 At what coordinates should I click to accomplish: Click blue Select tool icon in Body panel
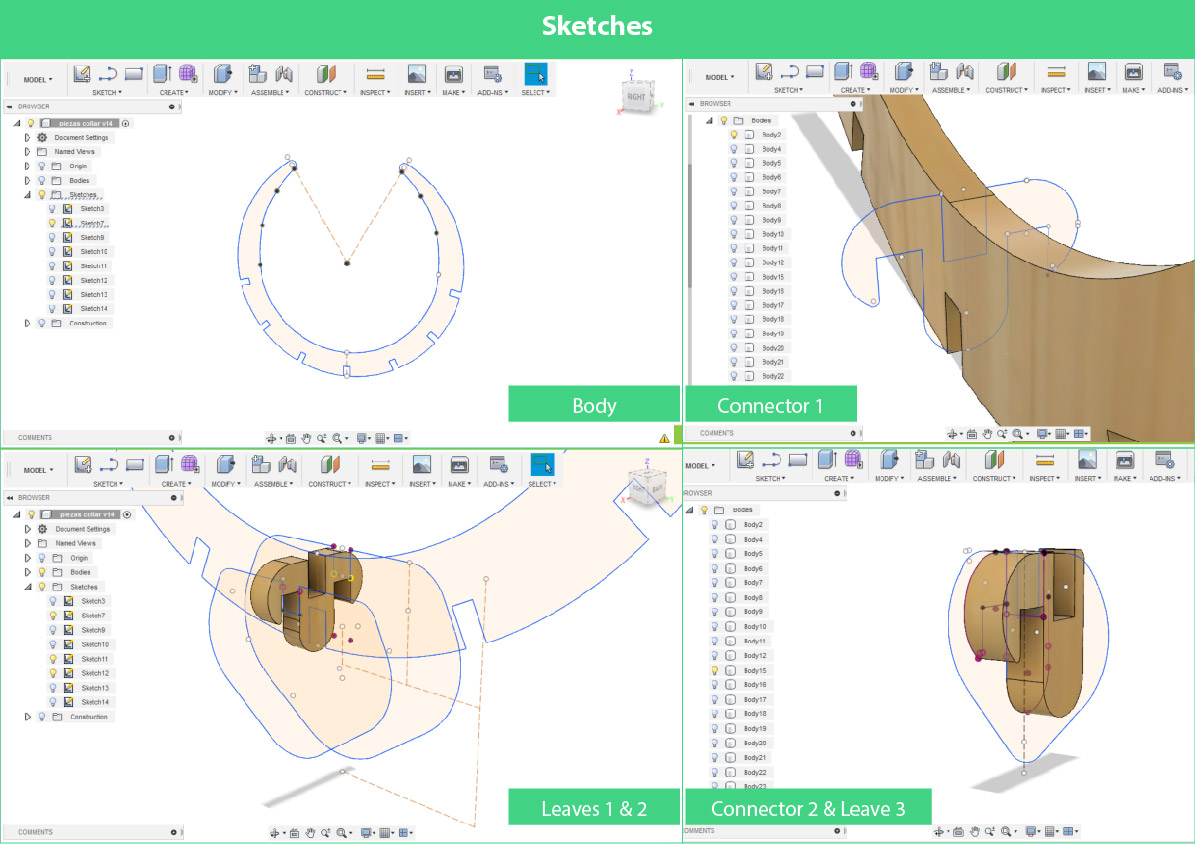coord(536,74)
